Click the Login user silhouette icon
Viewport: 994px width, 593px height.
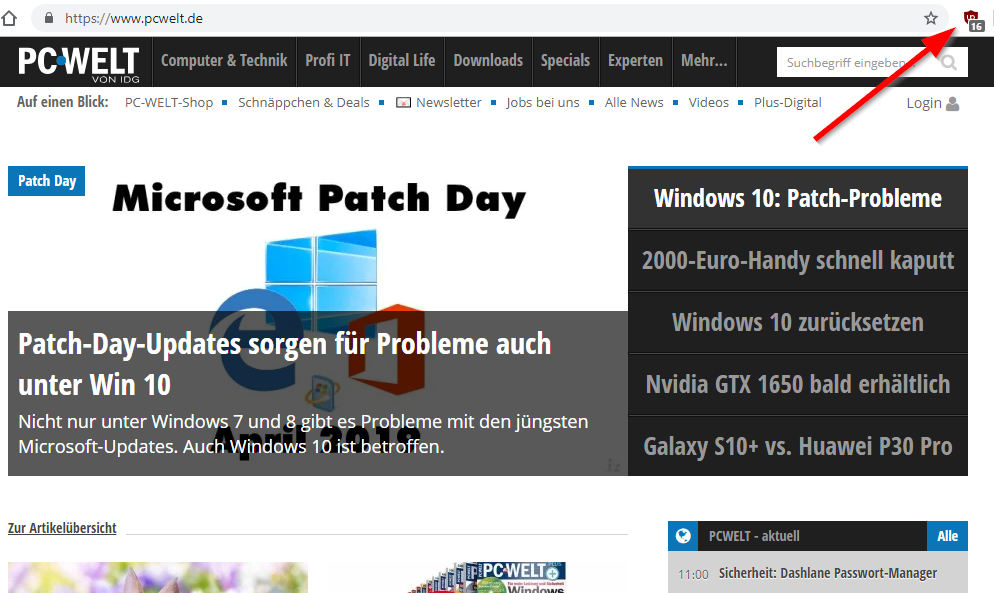(x=952, y=103)
